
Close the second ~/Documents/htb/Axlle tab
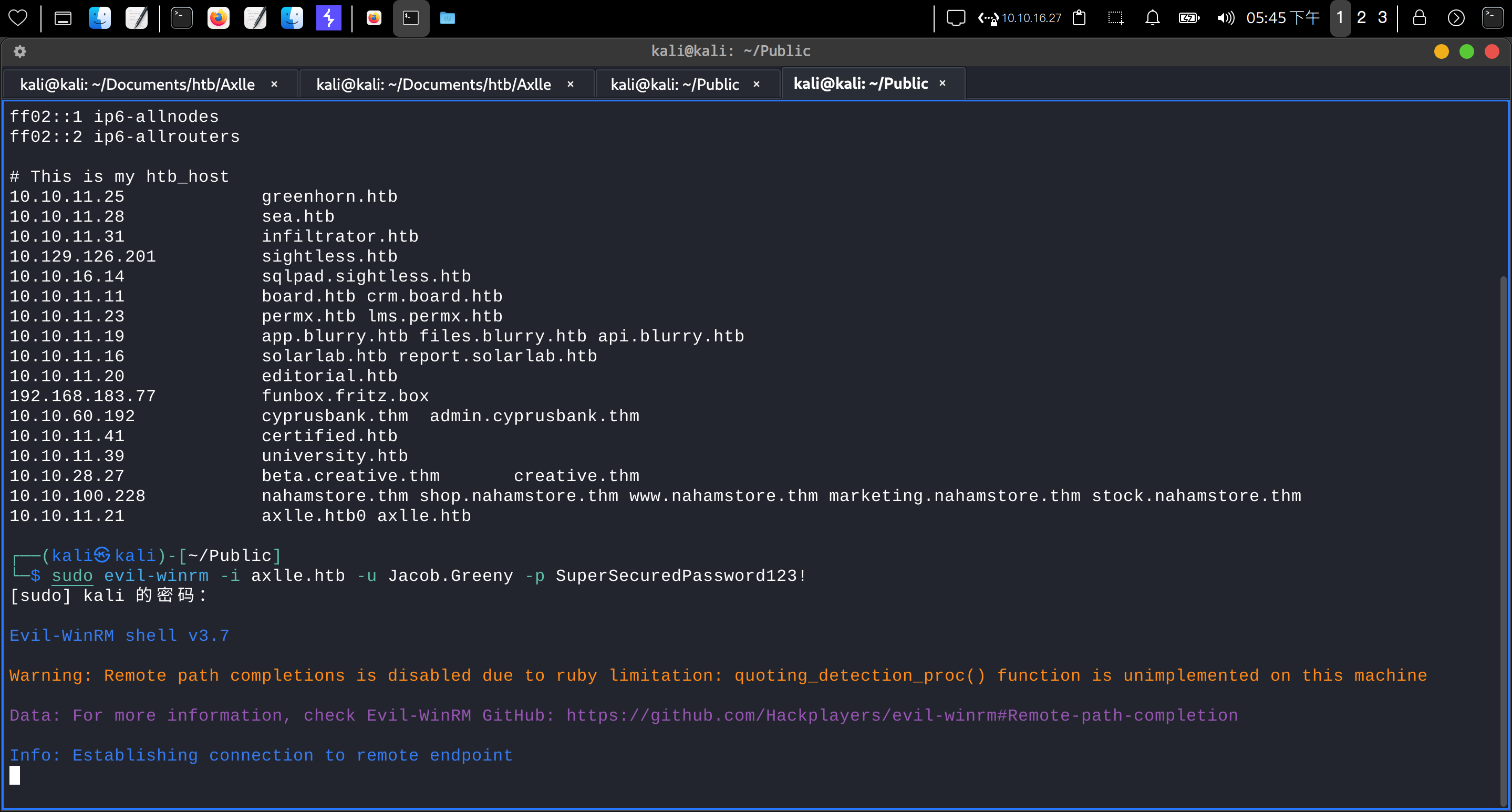click(x=571, y=85)
